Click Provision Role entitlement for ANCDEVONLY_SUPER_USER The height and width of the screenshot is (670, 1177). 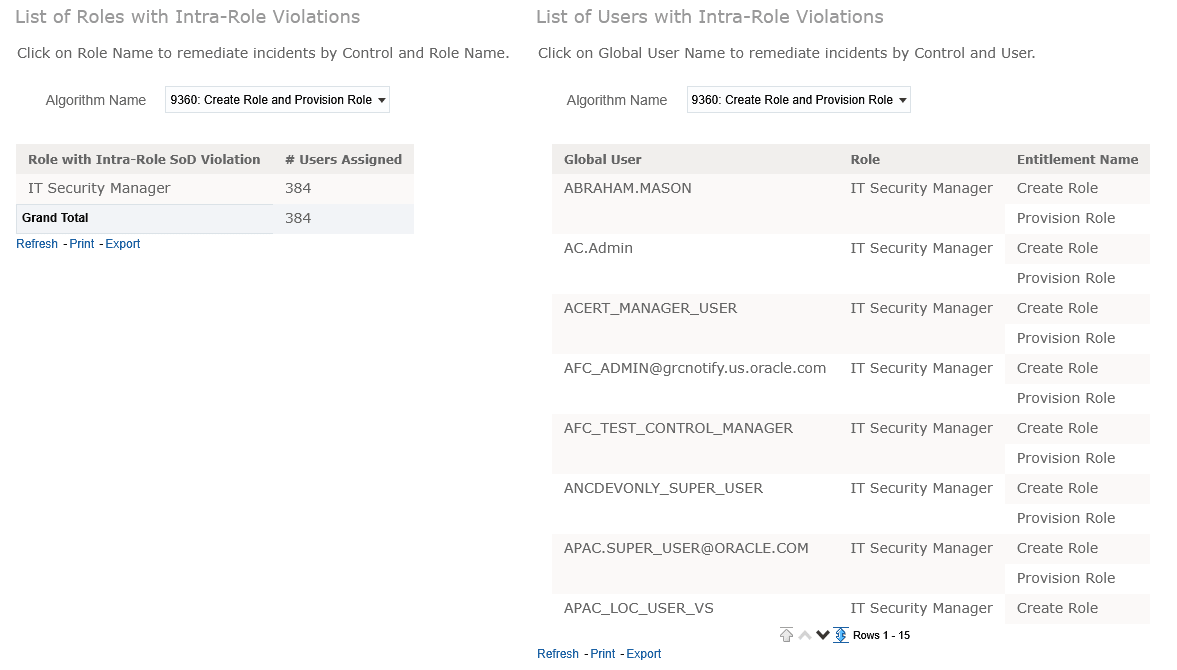(x=1066, y=518)
